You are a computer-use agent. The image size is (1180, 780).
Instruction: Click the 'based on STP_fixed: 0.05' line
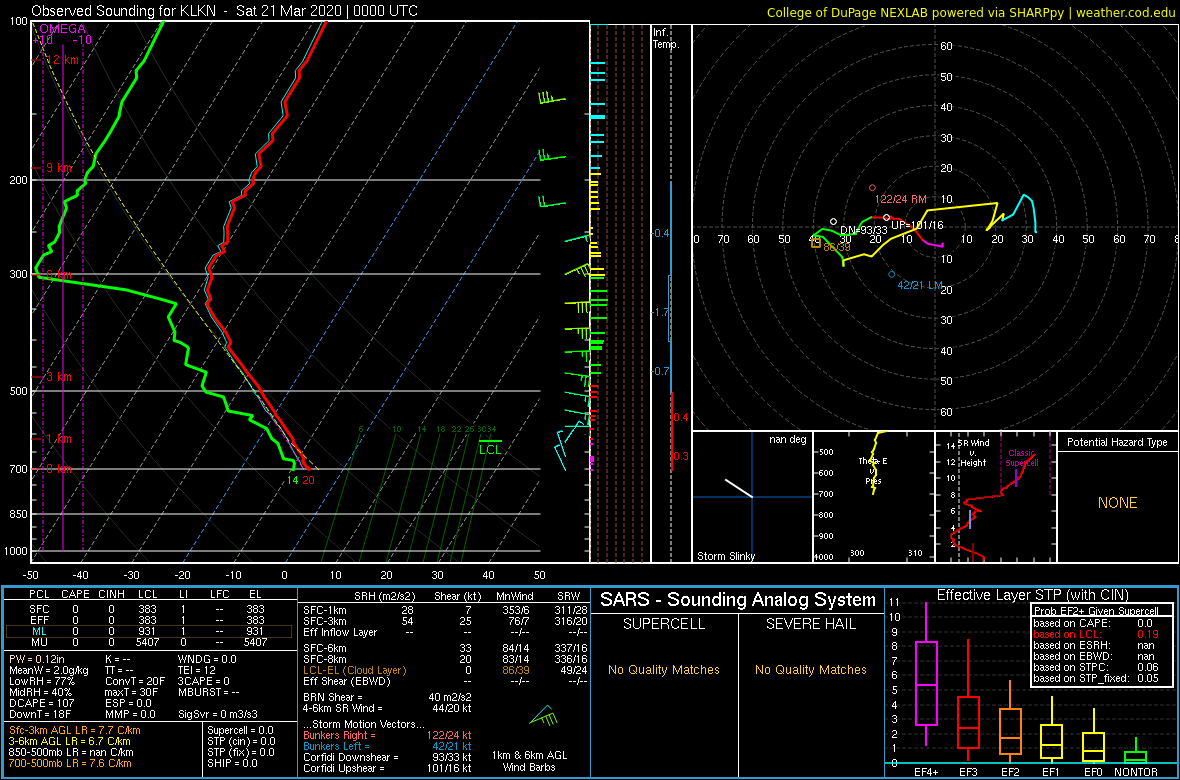point(1096,678)
